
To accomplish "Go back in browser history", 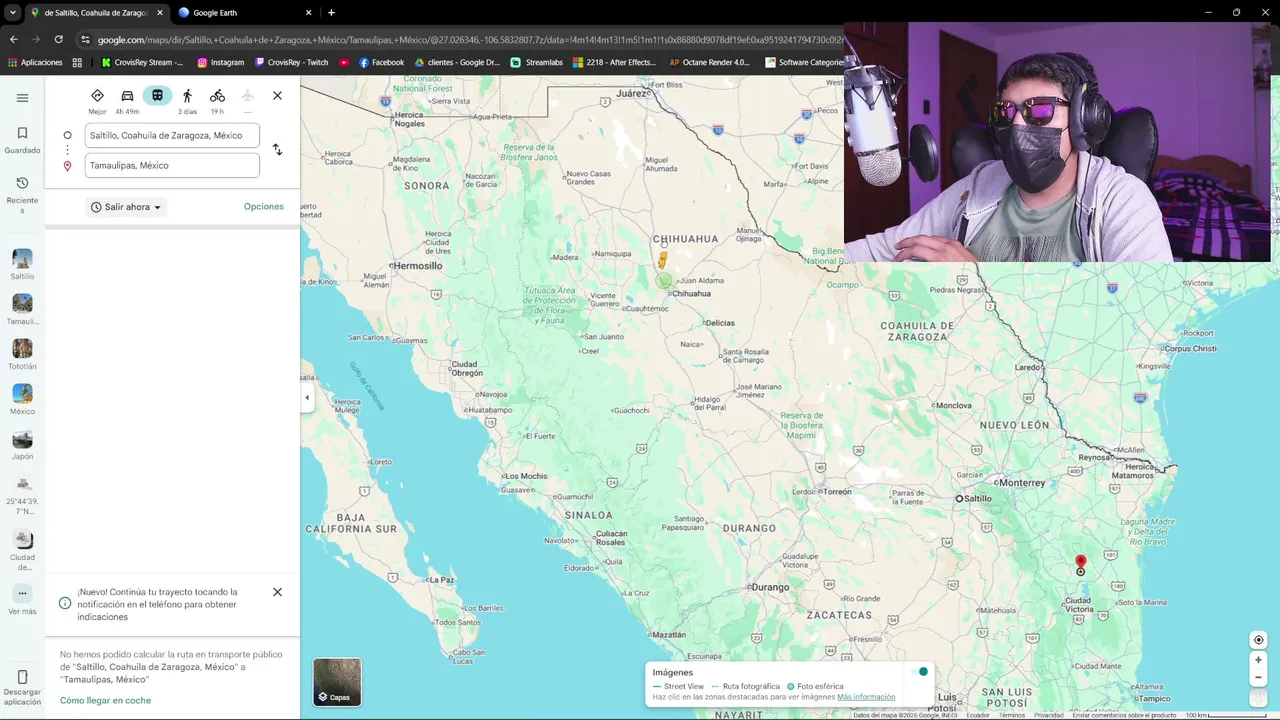I will tap(13, 39).
